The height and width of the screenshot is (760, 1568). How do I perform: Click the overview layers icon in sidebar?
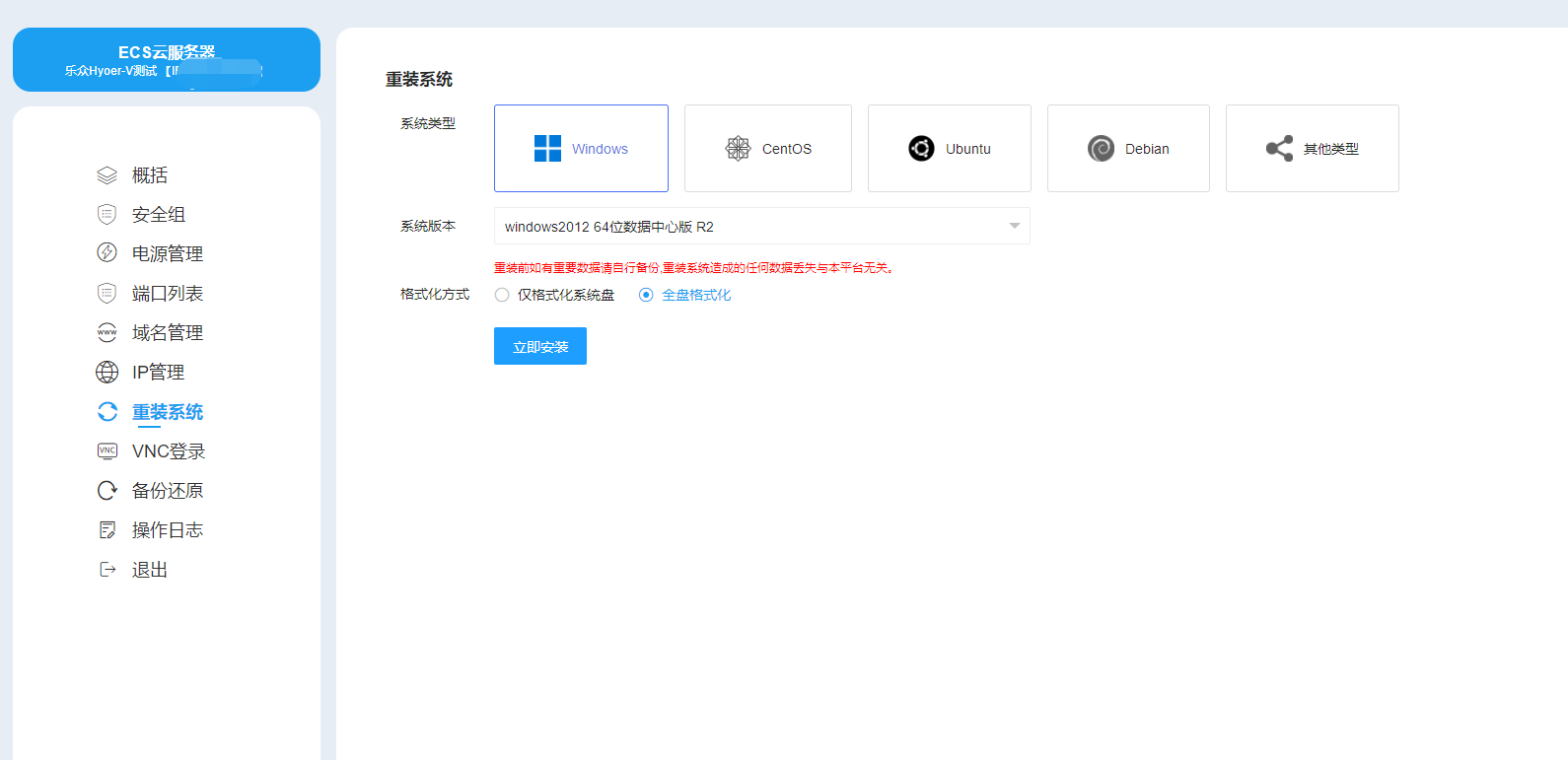point(107,175)
